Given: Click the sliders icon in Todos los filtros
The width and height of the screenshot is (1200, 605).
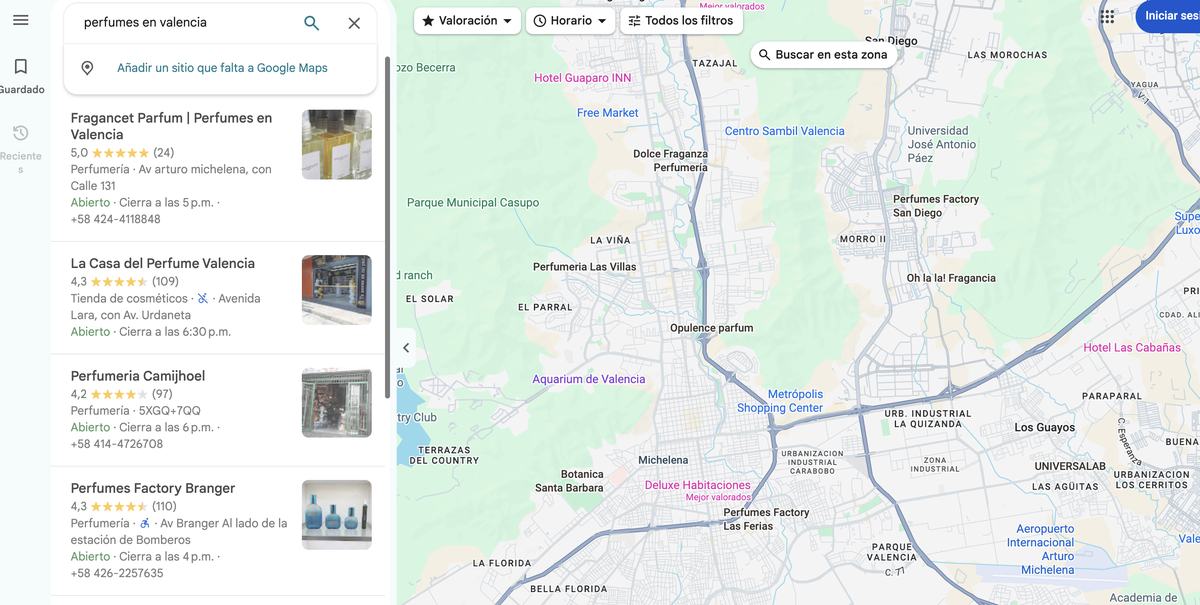Looking at the screenshot, I should pos(634,21).
